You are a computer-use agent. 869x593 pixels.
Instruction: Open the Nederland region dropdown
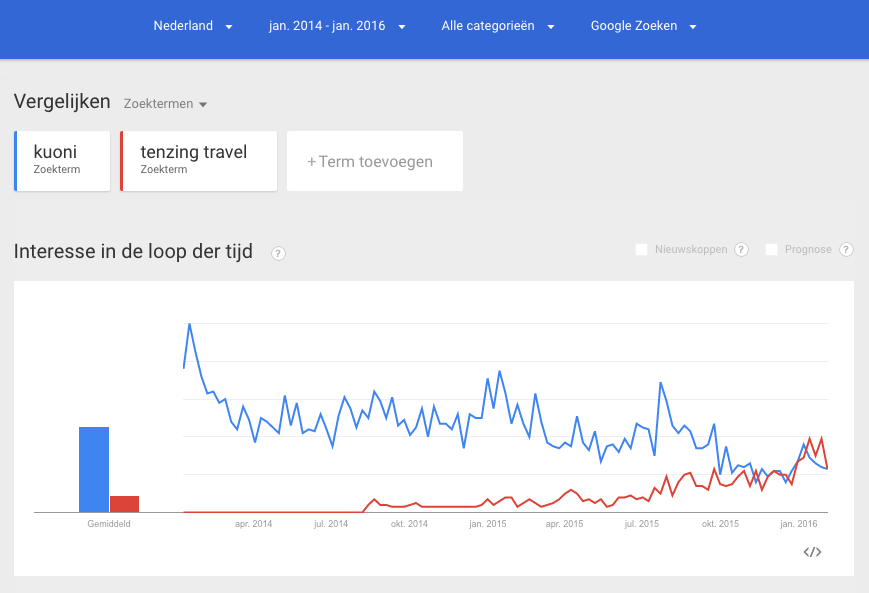tap(193, 26)
